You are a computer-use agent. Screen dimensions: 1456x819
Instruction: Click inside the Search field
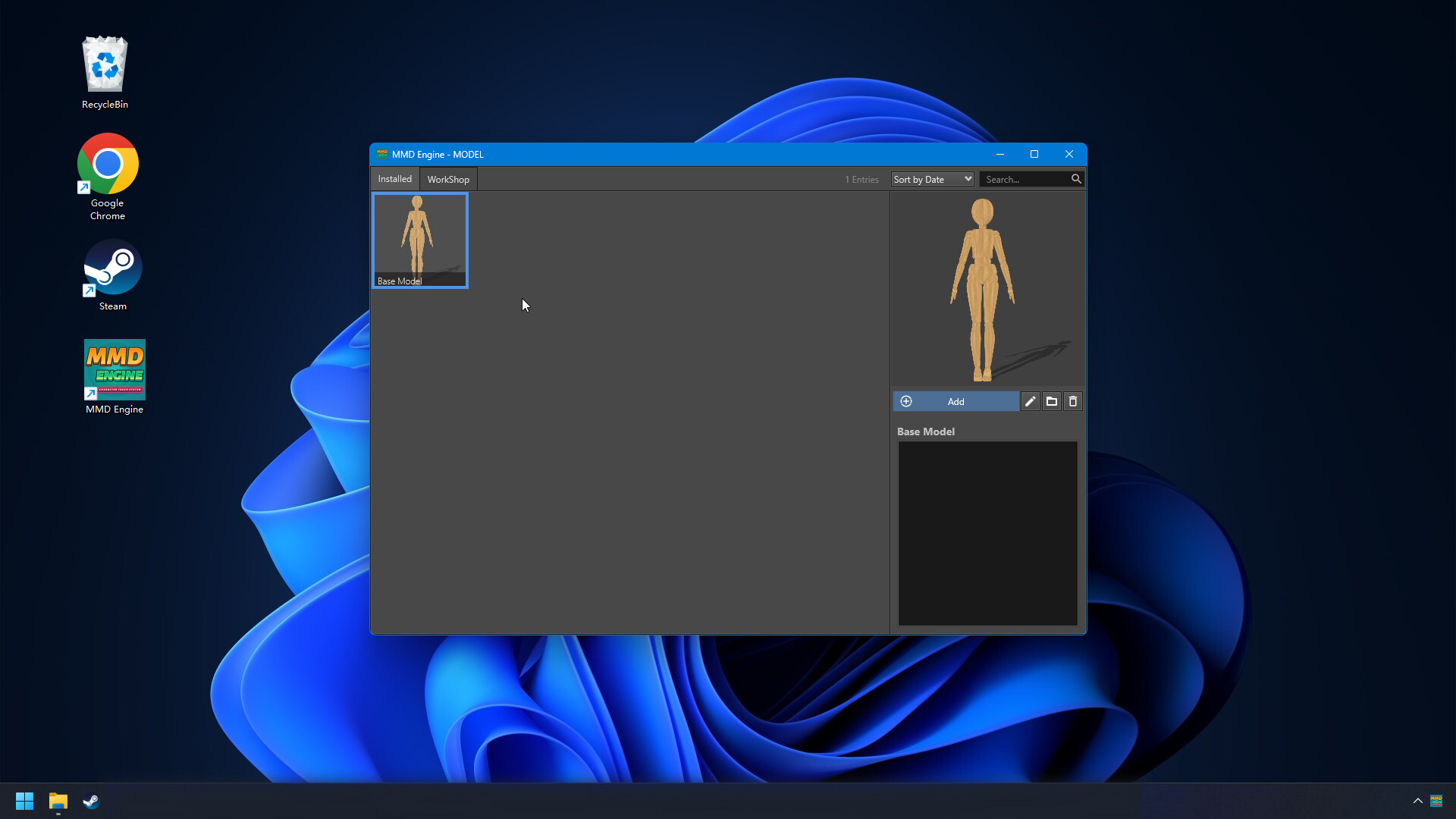click(x=1024, y=179)
